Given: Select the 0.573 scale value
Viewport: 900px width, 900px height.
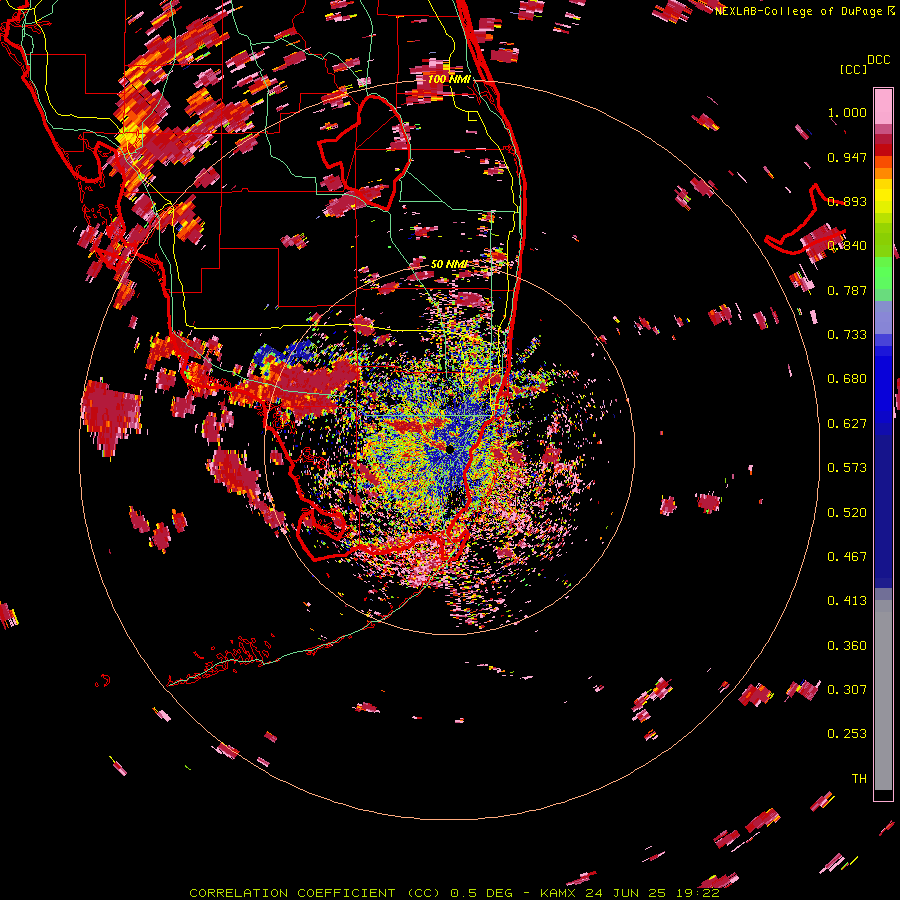Looking at the screenshot, I should pos(847,468).
